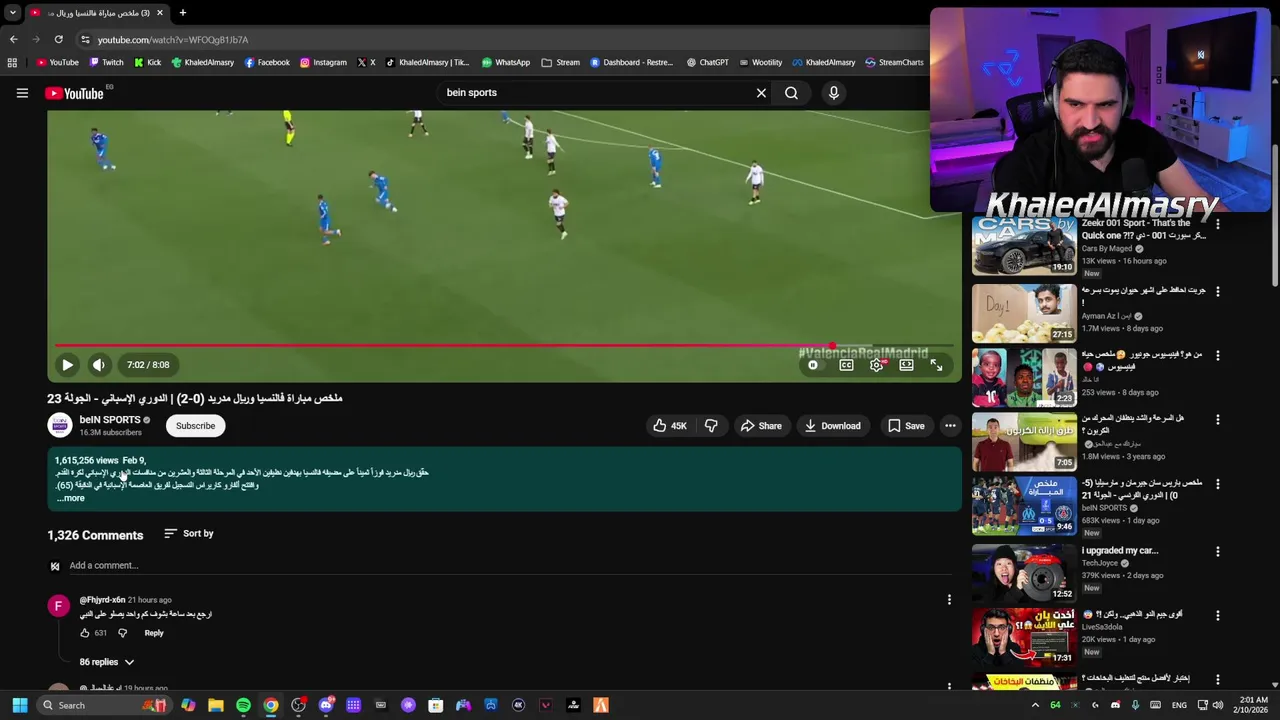The height and width of the screenshot is (720, 1280).
Task: Dislike the video
Action: pyautogui.click(x=711, y=426)
